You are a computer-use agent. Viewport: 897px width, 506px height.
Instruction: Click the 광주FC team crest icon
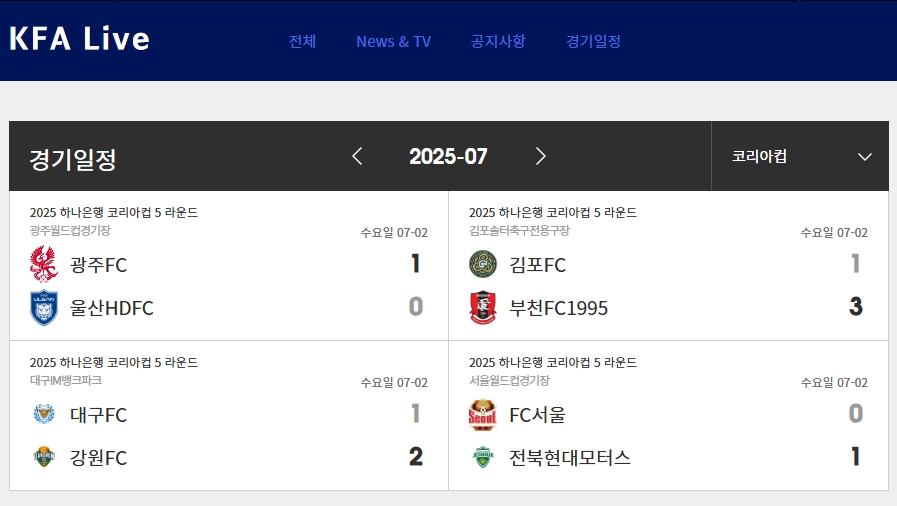[x=44, y=264]
